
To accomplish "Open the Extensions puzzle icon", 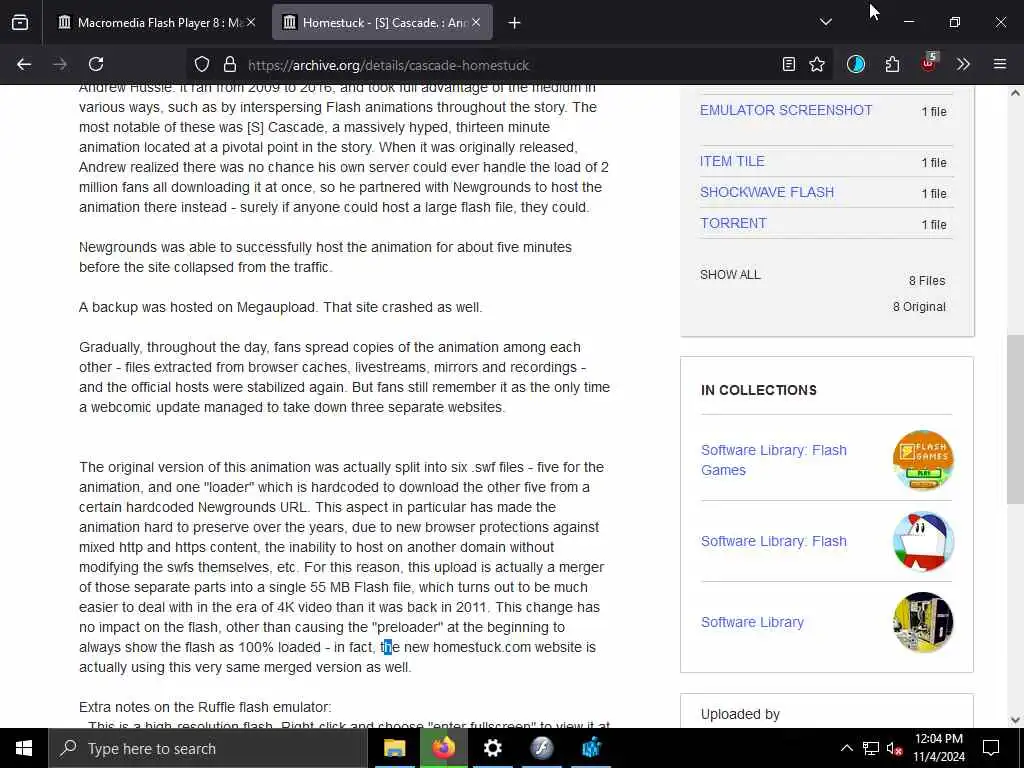I will tap(892, 64).
